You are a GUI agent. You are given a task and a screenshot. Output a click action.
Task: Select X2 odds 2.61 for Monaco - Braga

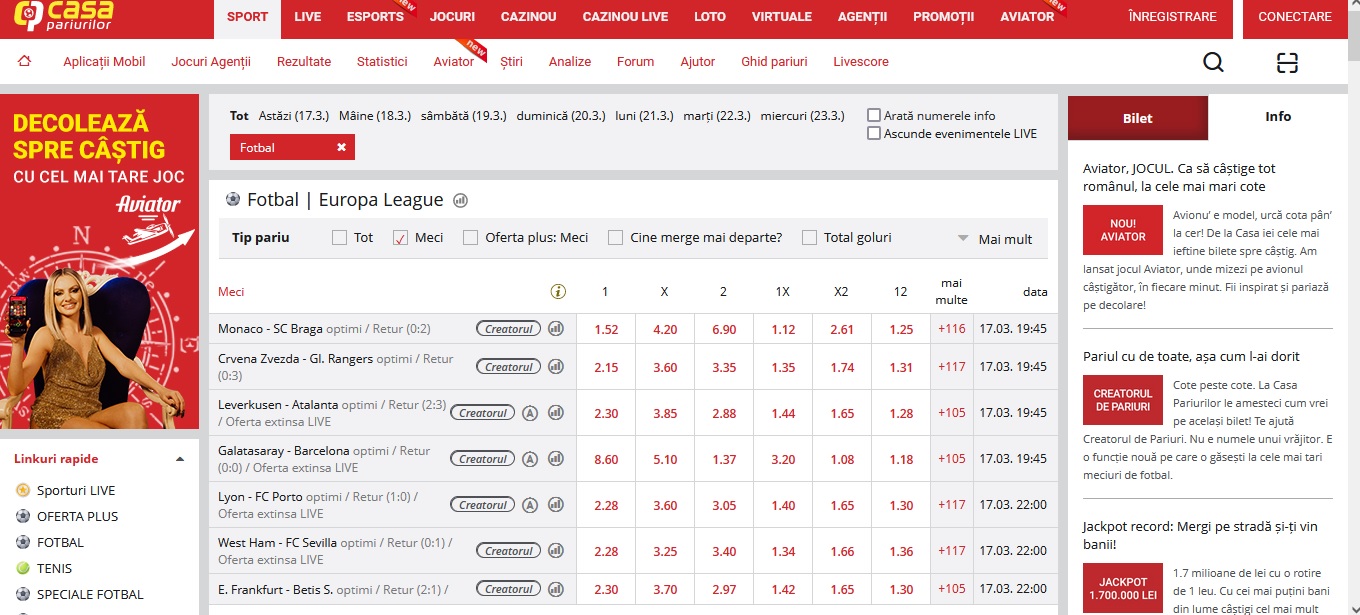[842, 329]
